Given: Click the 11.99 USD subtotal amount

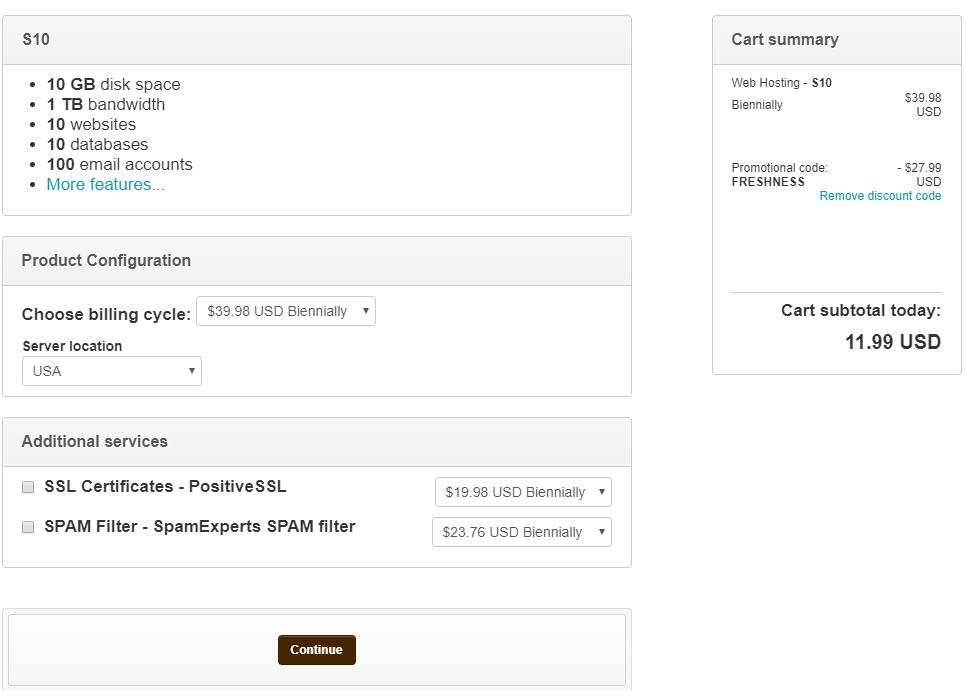Looking at the screenshot, I should pyautogui.click(x=892, y=342).
